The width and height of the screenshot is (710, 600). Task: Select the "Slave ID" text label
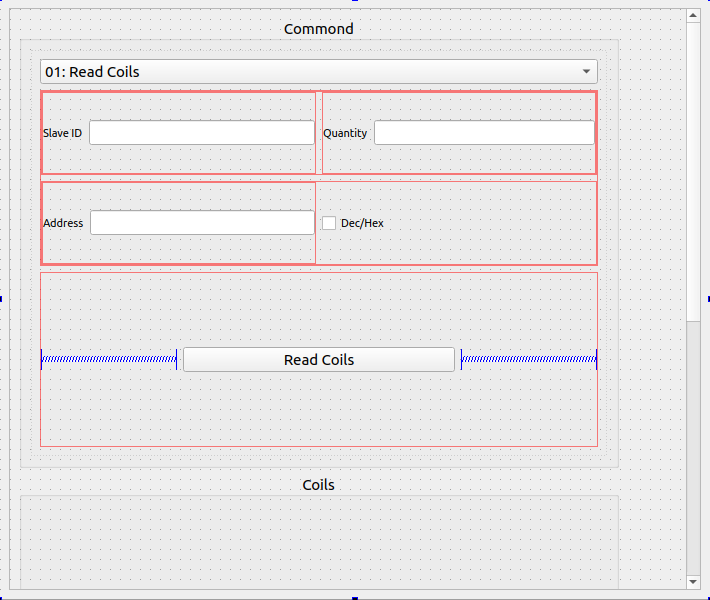click(x=62, y=133)
